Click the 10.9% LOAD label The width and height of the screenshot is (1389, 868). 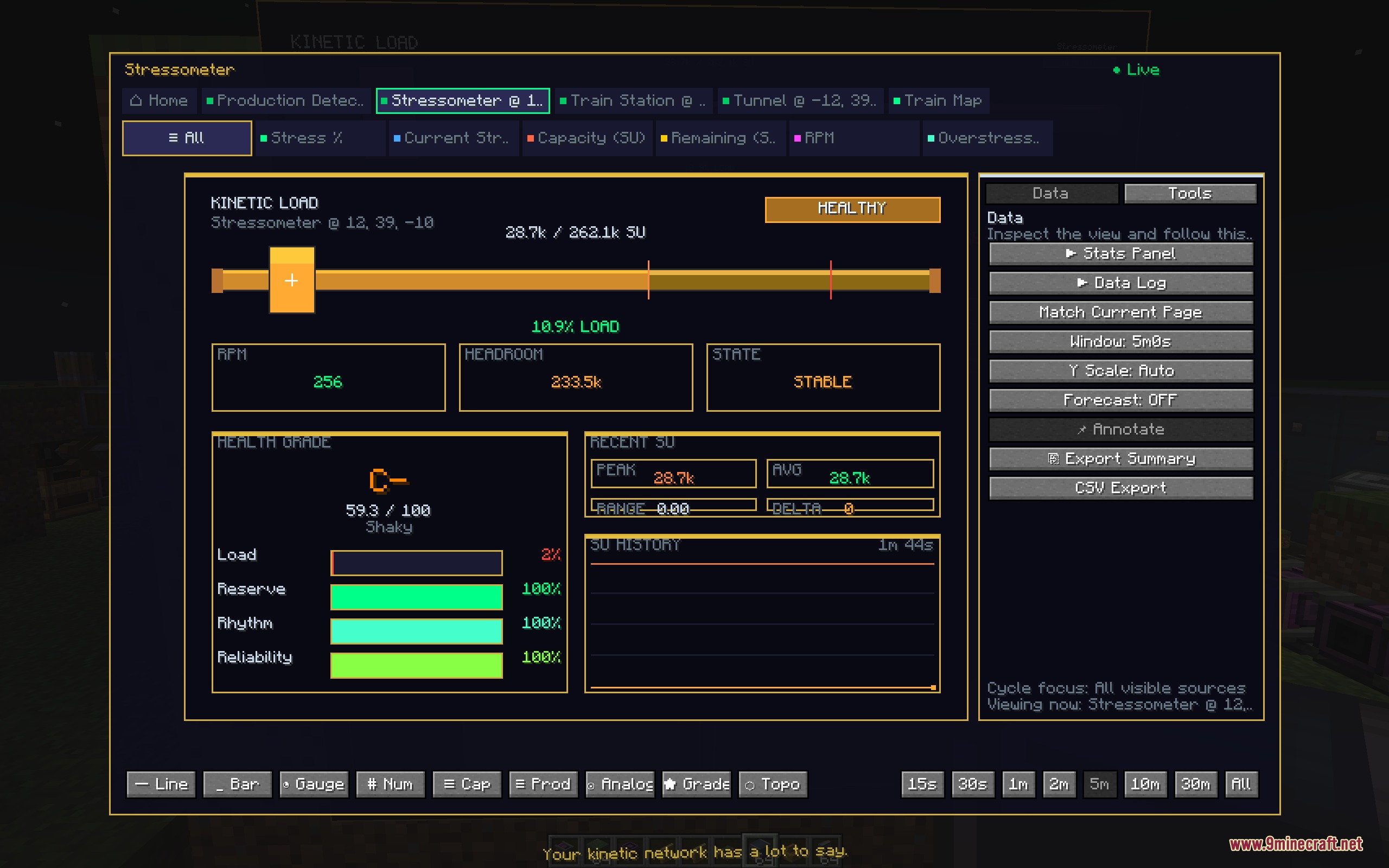(x=575, y=327)
